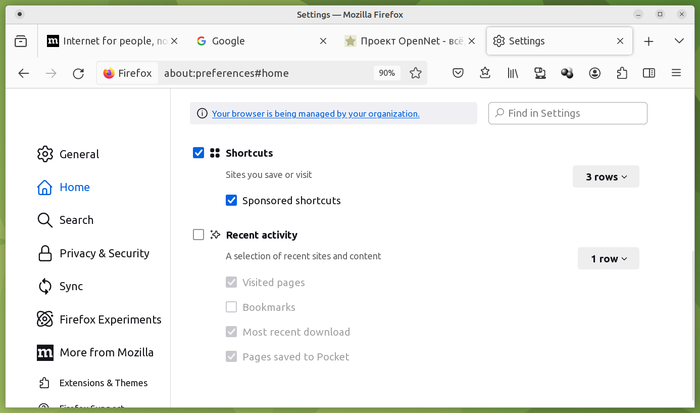Click the 90% zoom level indicator
The height and width of the screenshot is (413, 700).
386,73
